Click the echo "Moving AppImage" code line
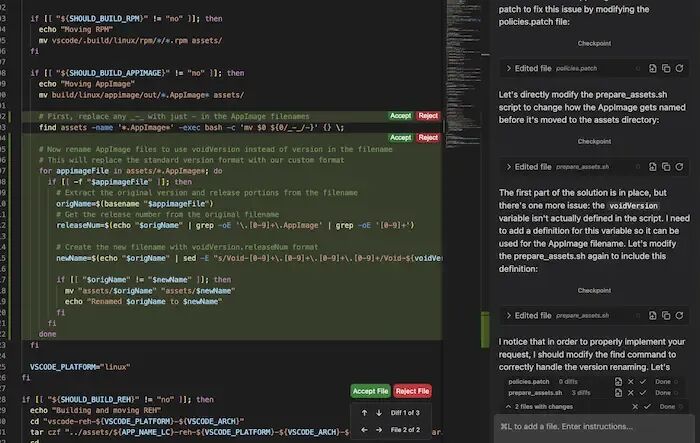700x443 pixels. (87, 84)
